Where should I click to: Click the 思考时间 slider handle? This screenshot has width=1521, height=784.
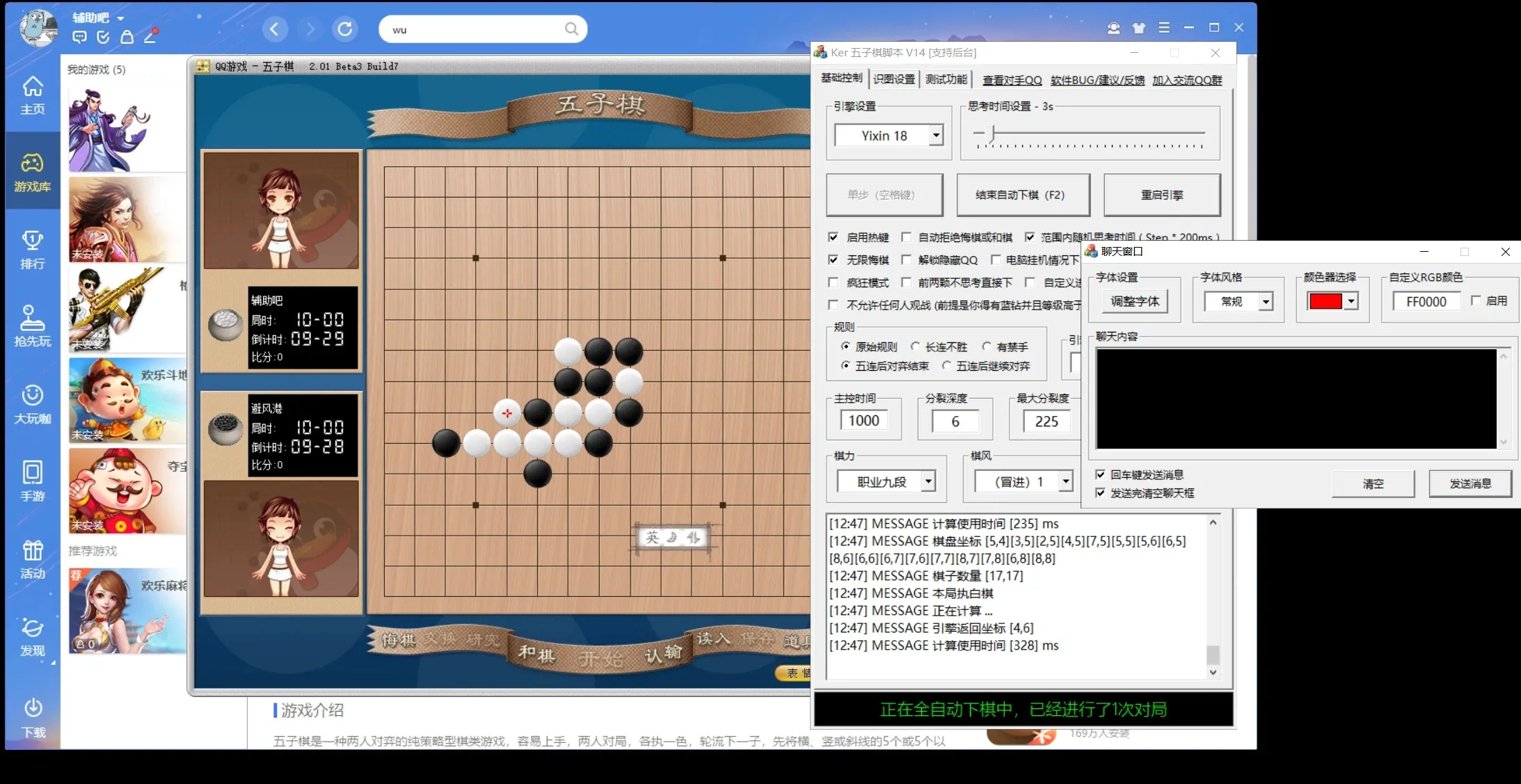coord(993,133)
